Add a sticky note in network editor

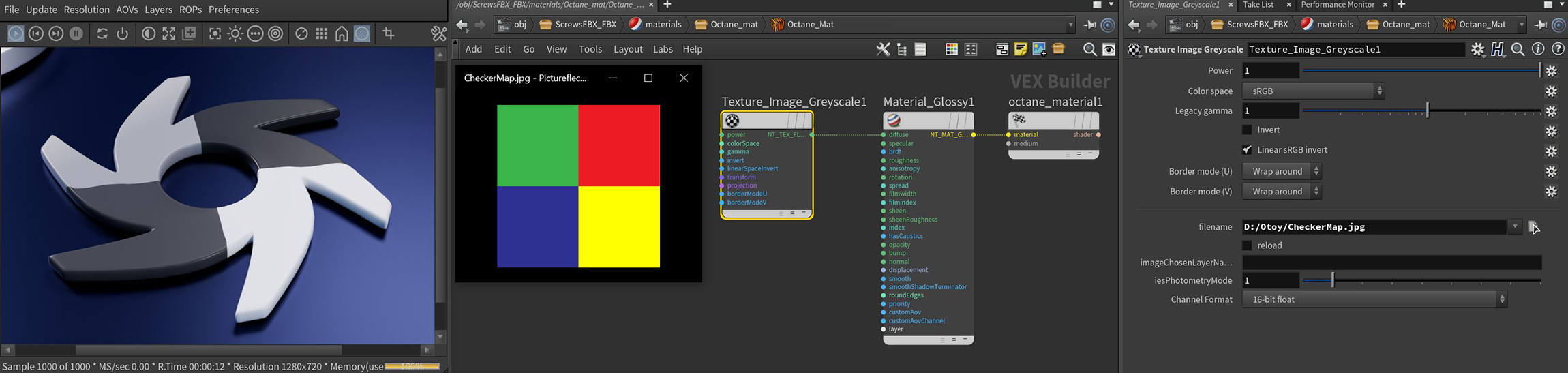1021,49
